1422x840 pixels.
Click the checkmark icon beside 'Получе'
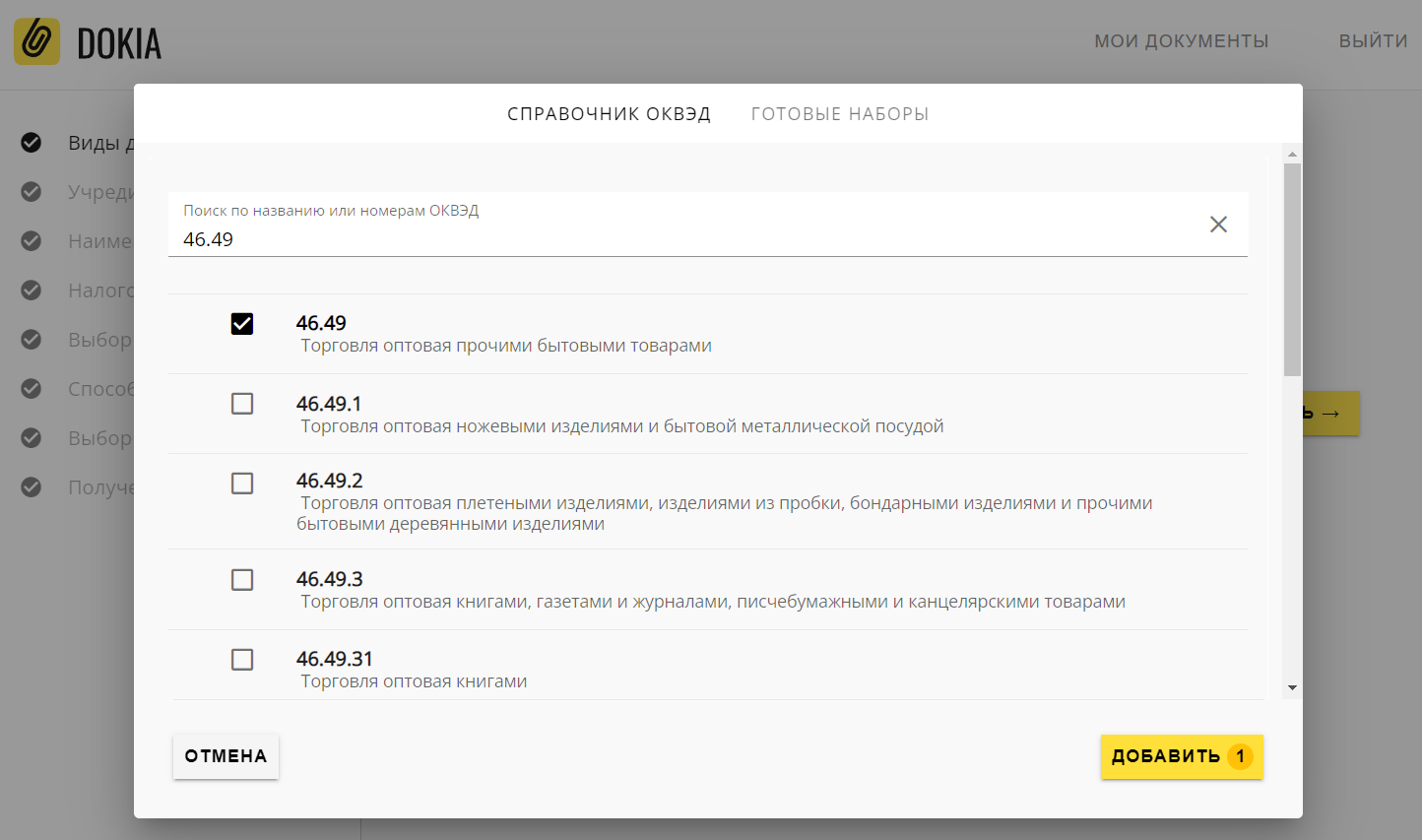click(32, 487)
